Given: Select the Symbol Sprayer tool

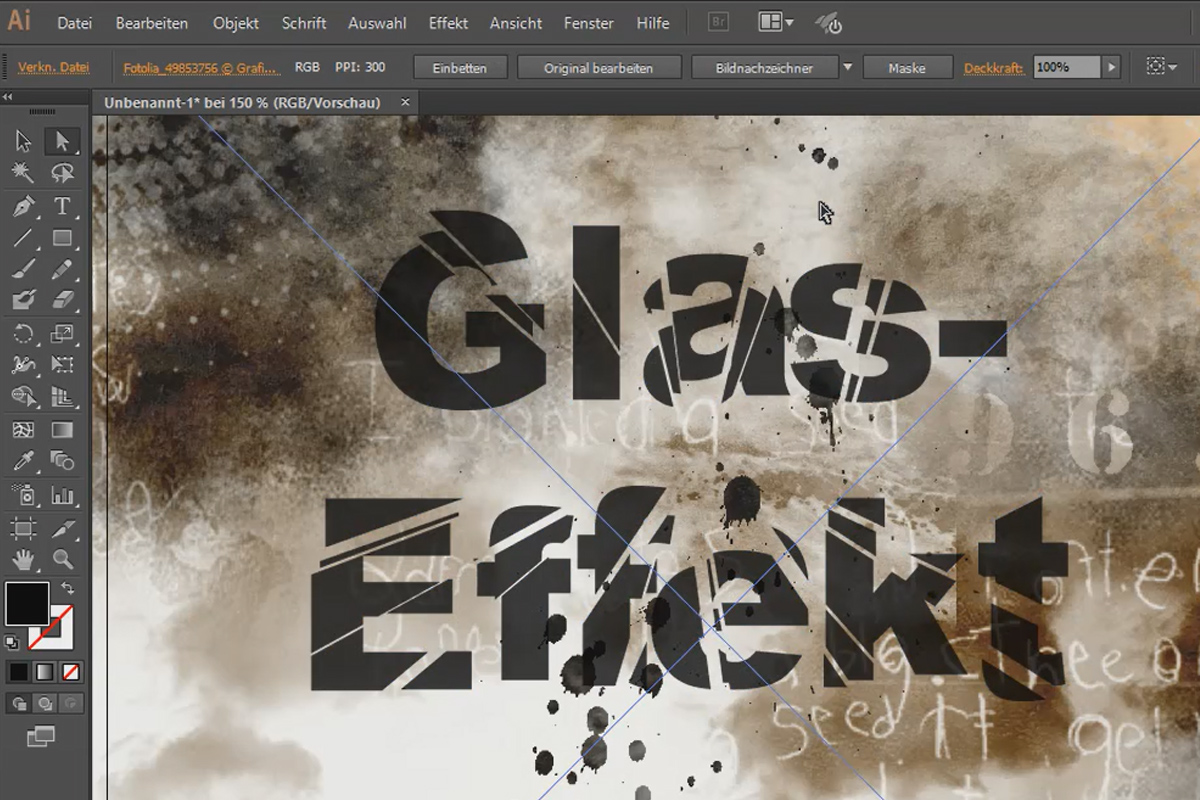Looking at the screenshot, I should (24, 495).
